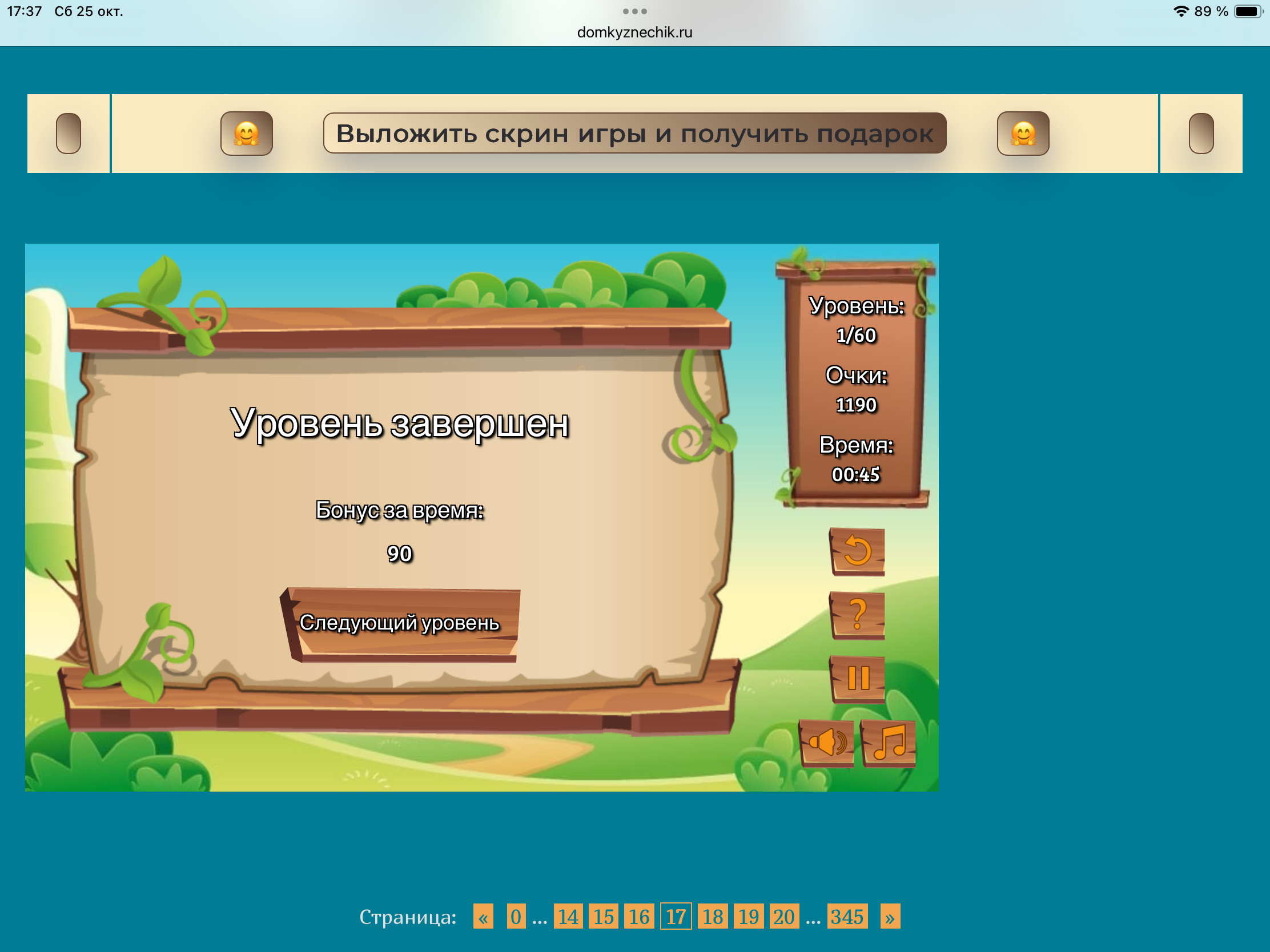1270x952 pixels.
Task: Open the question mark help button
Action: [x=857, y=615]
